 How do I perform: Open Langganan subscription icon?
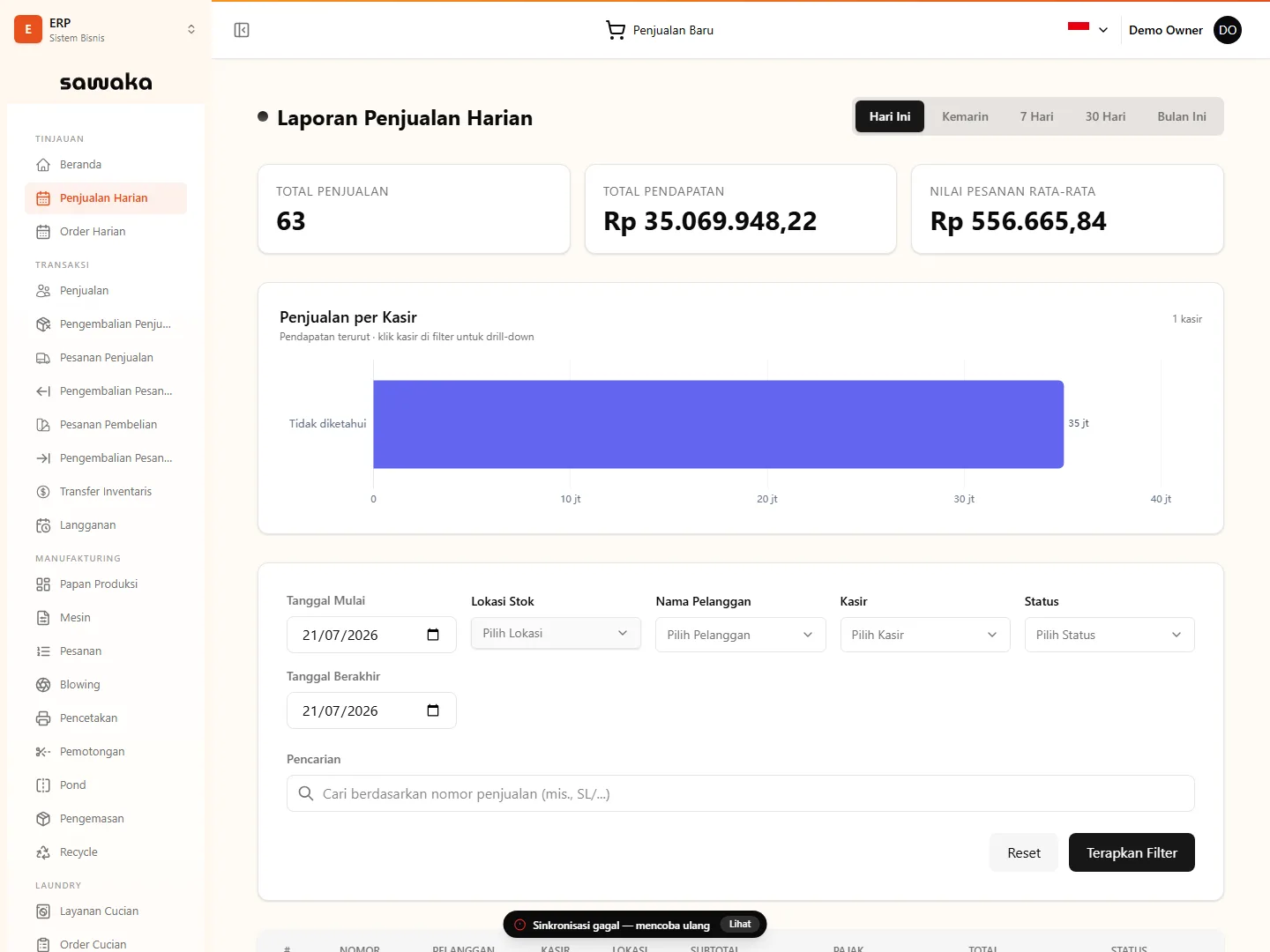43,525
